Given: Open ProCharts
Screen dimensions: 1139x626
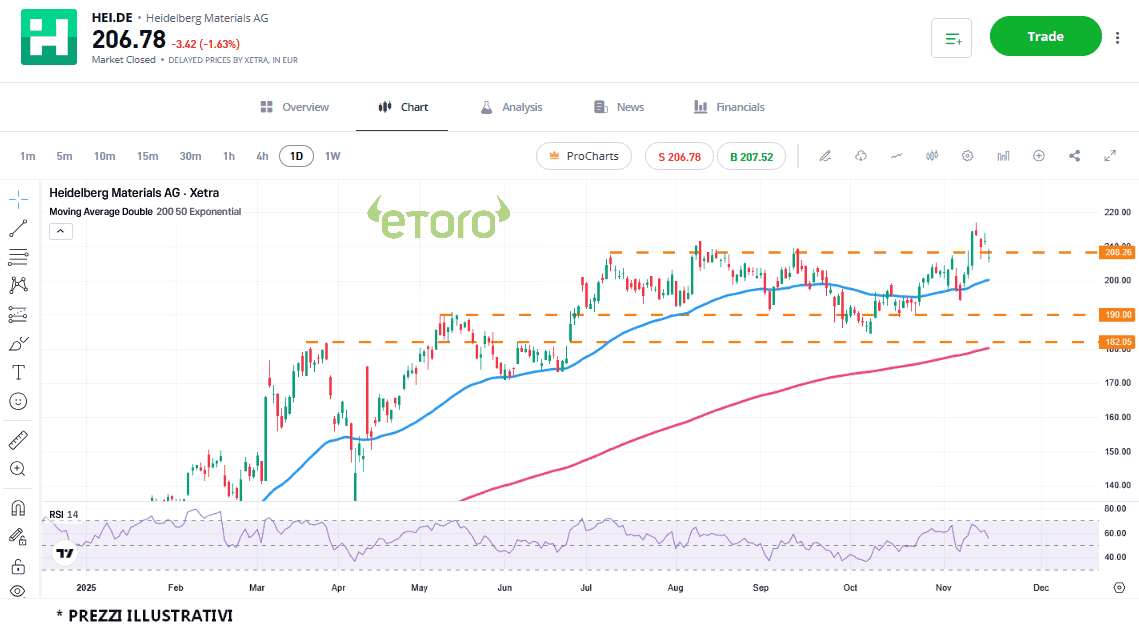Looking at the screenshot, I should tap(584, 156).
